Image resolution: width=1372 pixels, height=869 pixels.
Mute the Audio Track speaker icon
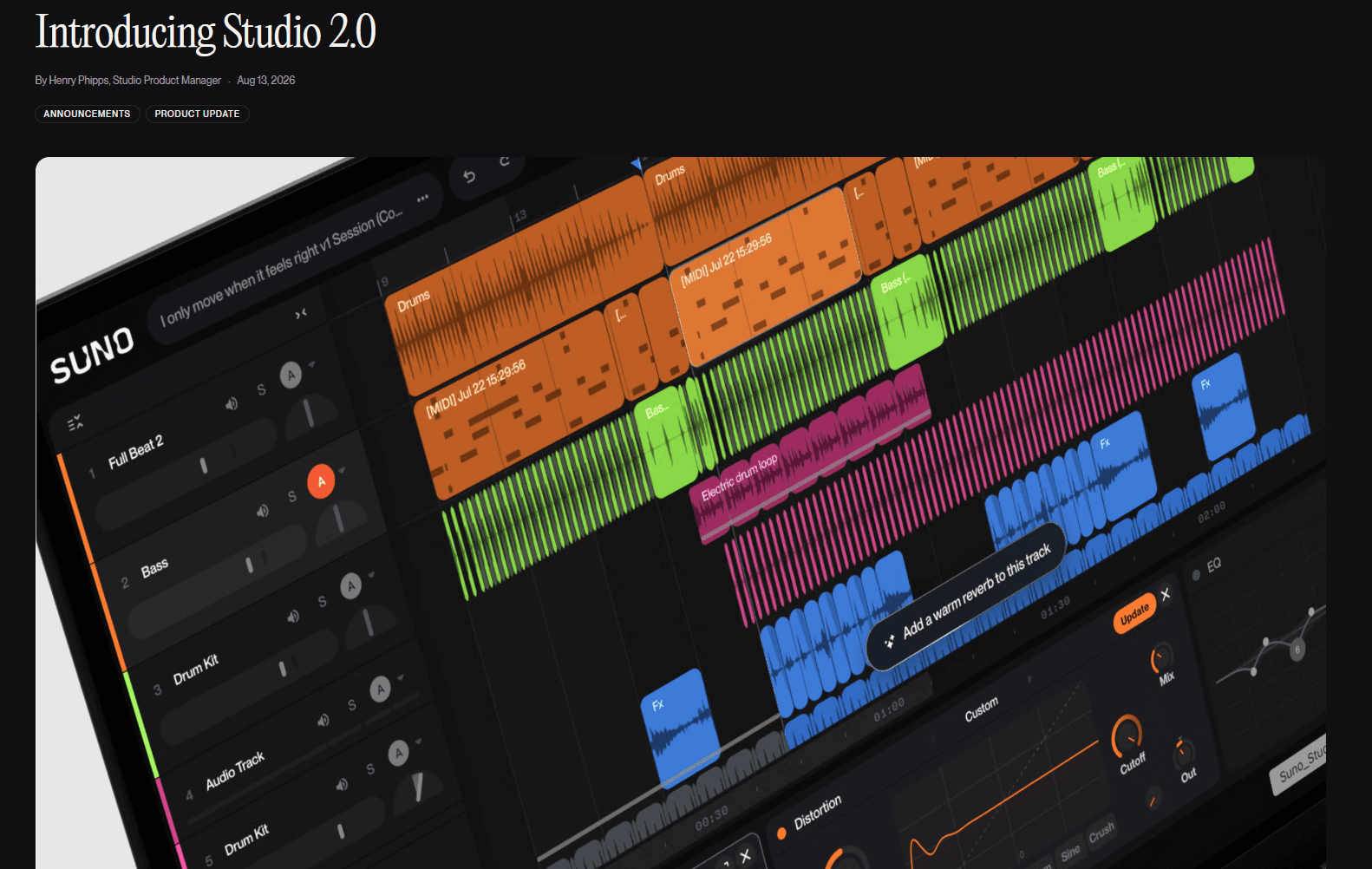pos(323,720)
